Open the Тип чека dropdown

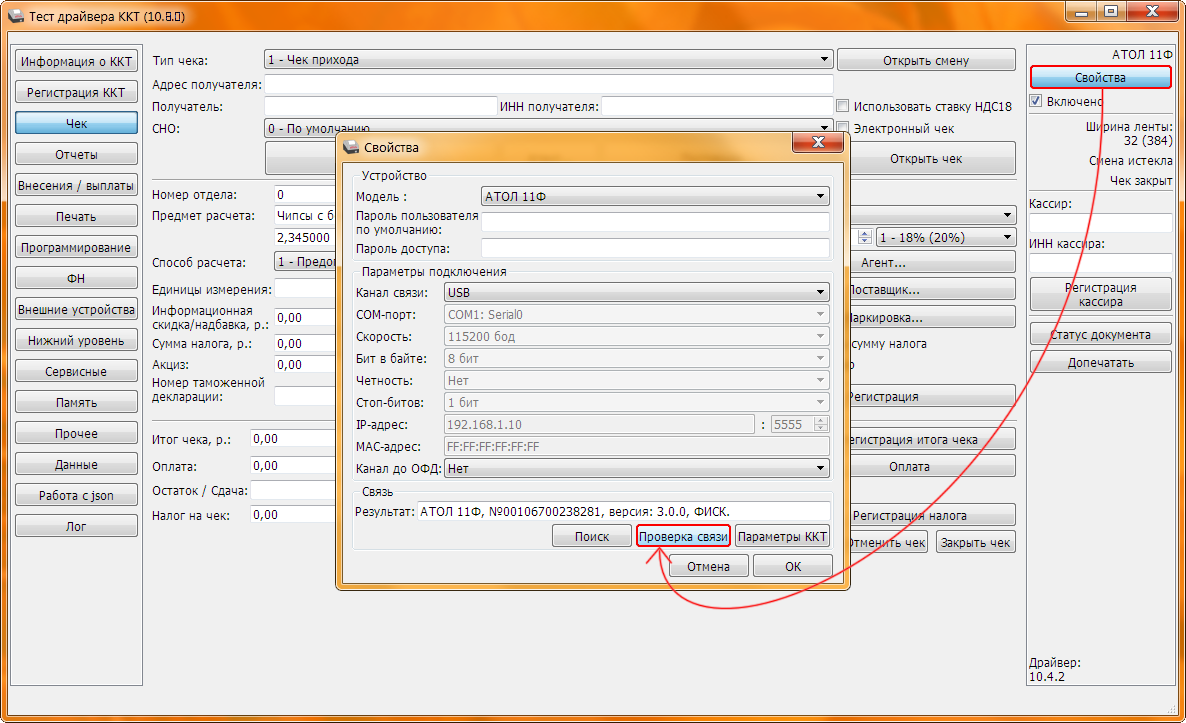[x=548, y=60]
